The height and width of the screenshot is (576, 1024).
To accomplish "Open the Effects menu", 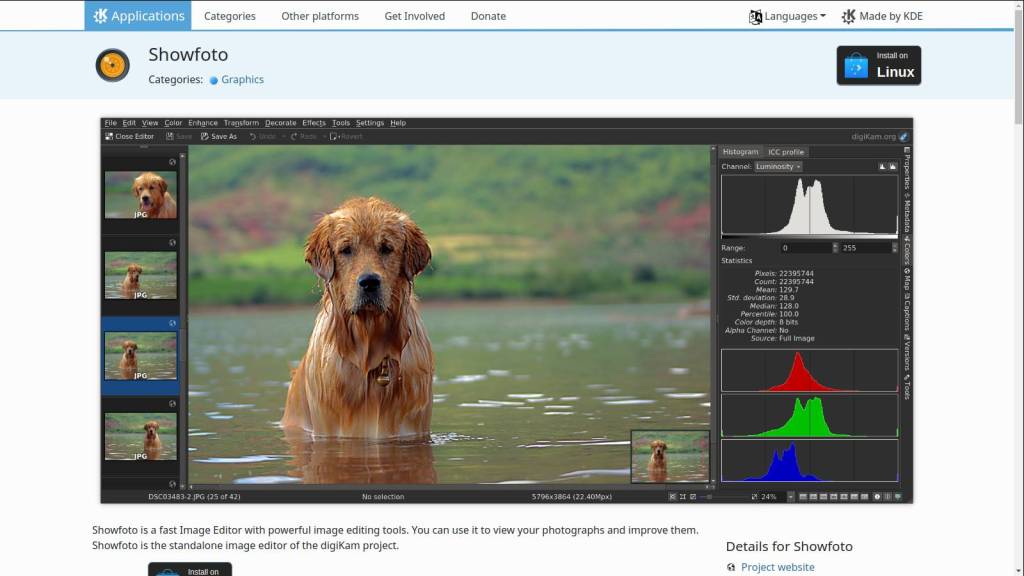I will pos(313,123).
